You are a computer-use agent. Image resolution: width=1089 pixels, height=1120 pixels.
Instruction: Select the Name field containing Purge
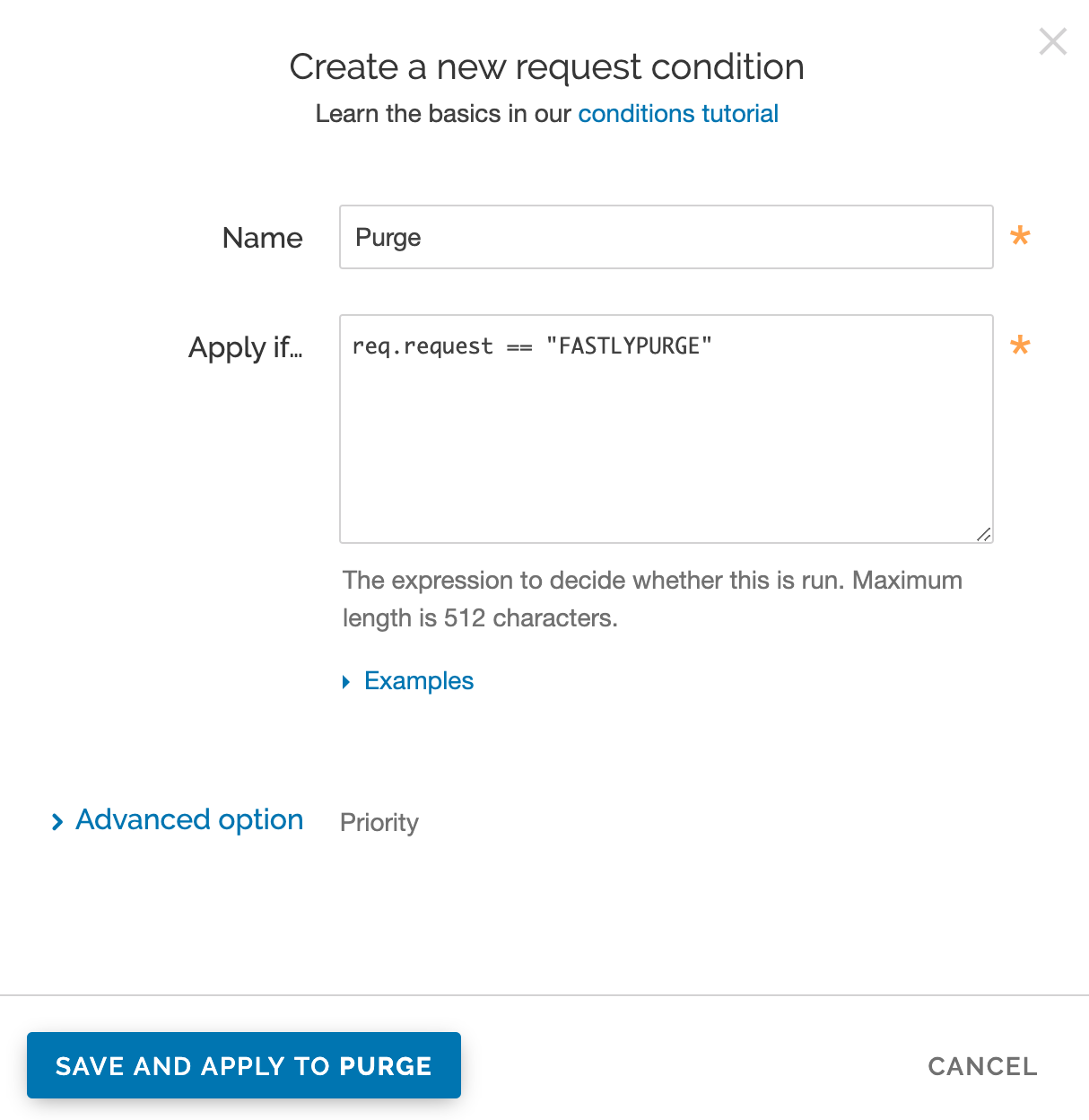[666, 237]
